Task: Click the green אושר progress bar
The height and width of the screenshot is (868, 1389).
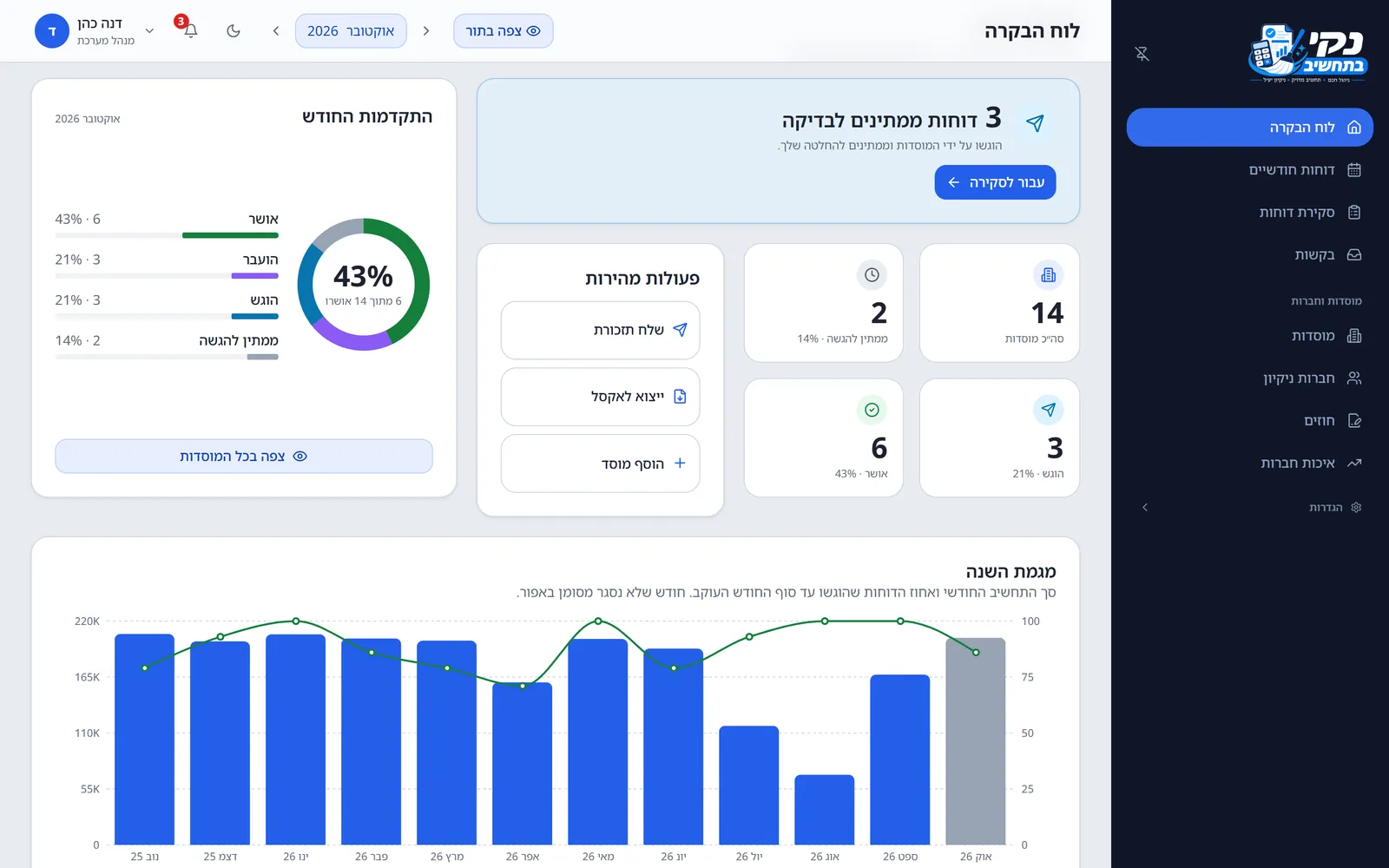Action: (230, 235)
